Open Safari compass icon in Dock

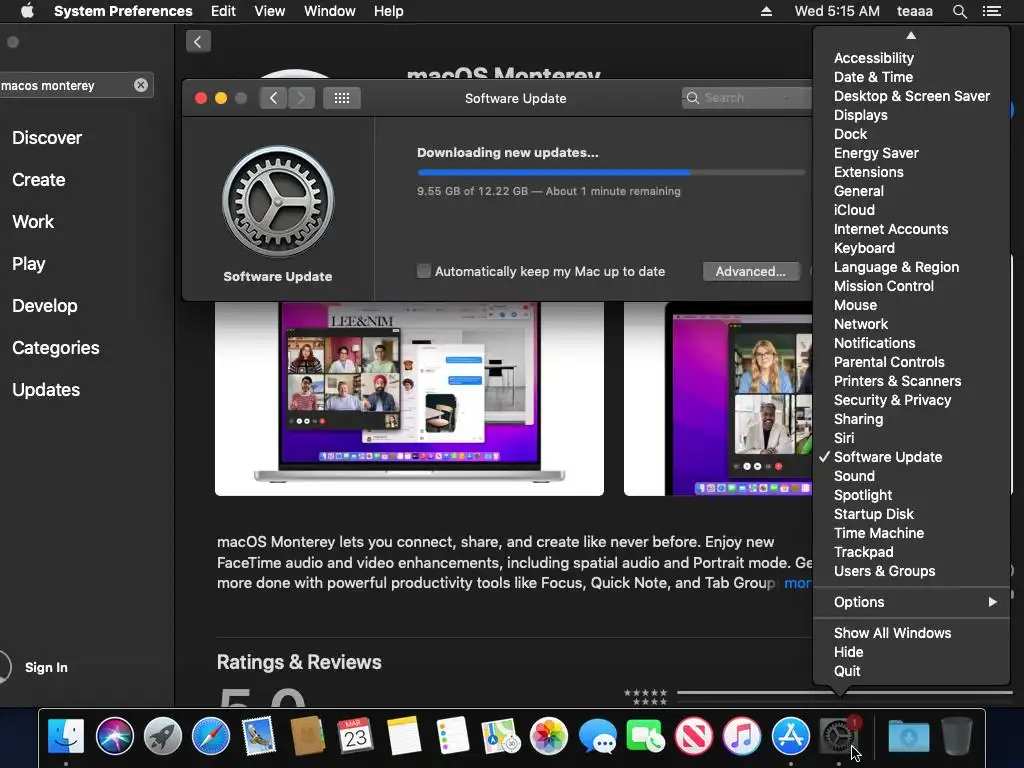(x=211, y=736)
